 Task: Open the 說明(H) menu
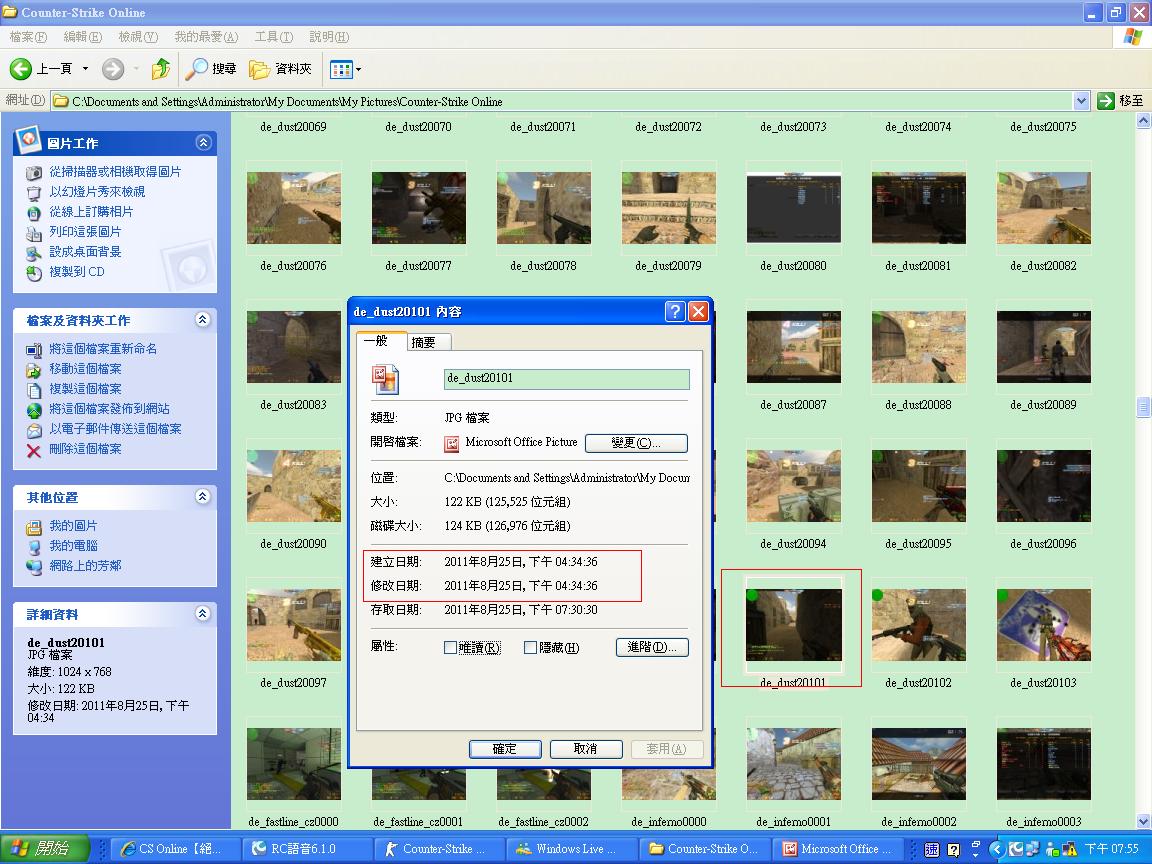pos(328,37)
